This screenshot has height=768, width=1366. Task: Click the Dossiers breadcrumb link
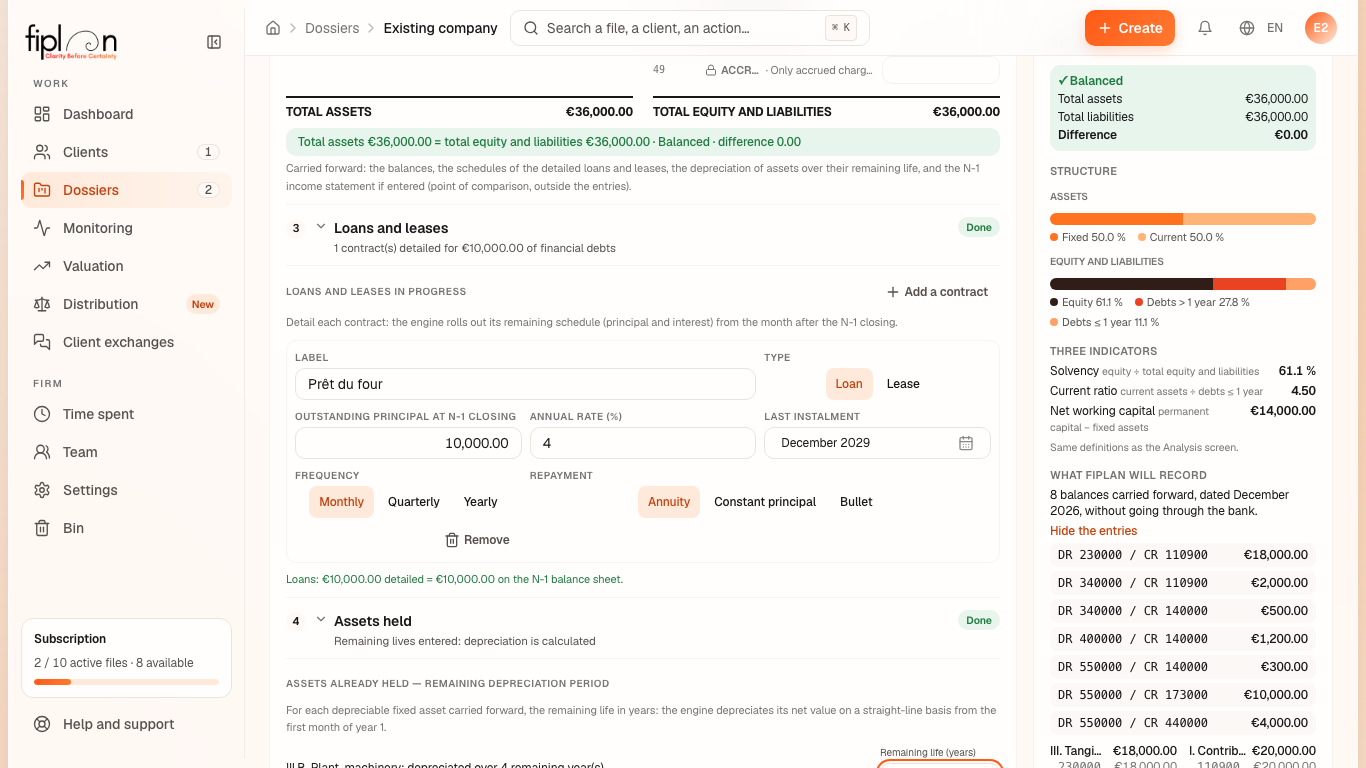[x=332, y=28]
